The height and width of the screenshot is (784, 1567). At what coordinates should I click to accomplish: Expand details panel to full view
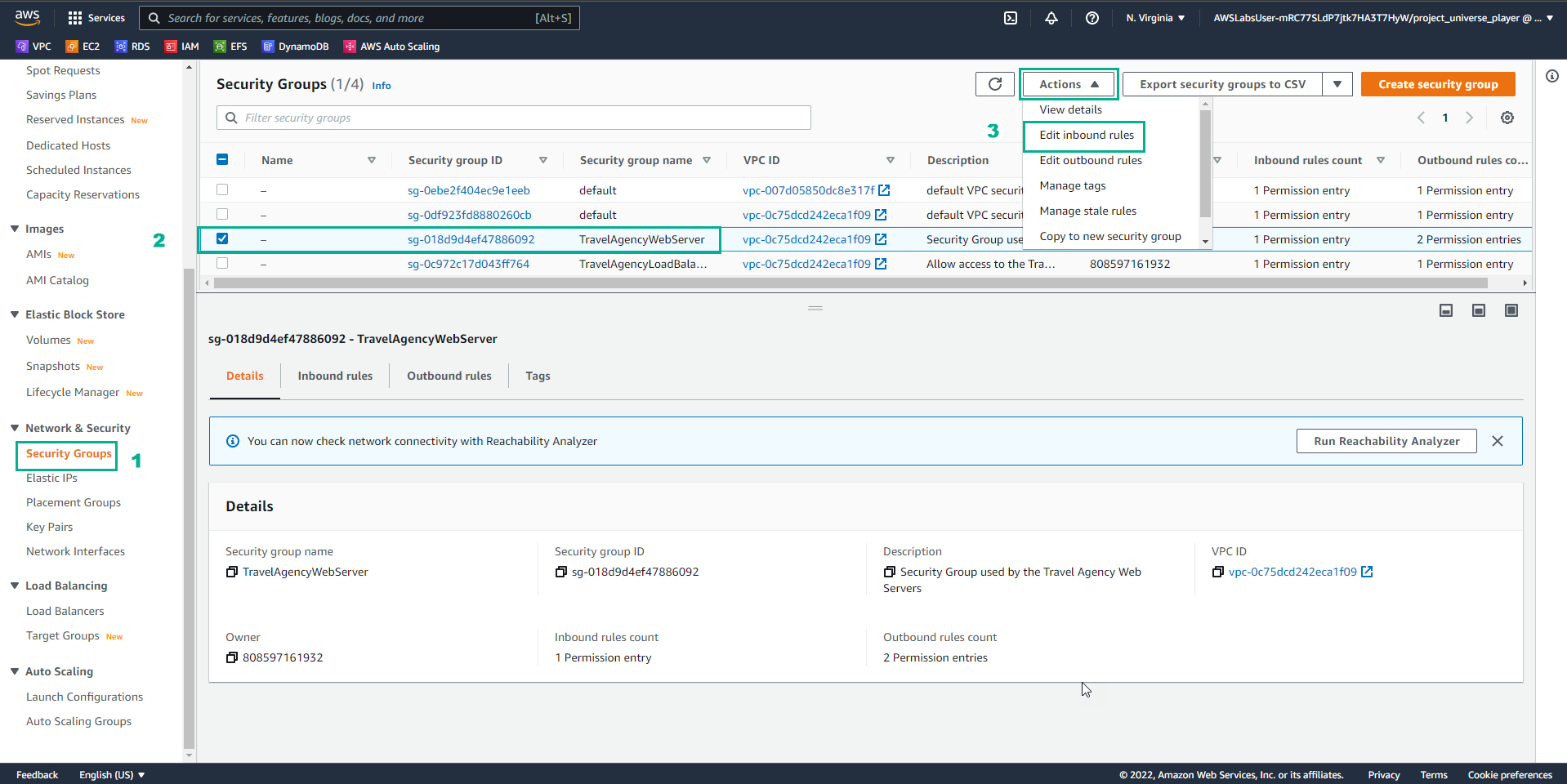coord(1511,310)
